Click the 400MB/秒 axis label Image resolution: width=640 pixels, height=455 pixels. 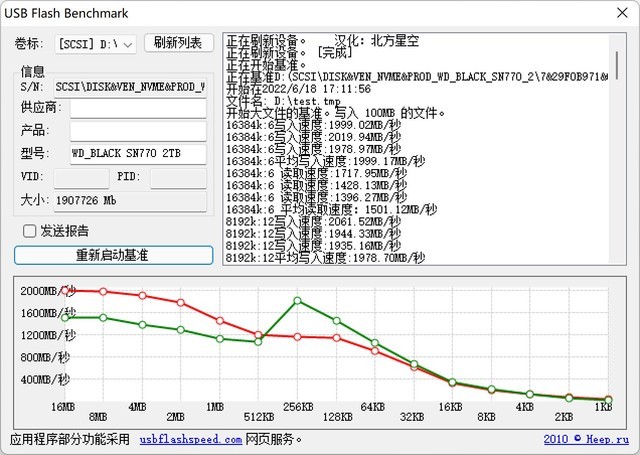(45, 380)
